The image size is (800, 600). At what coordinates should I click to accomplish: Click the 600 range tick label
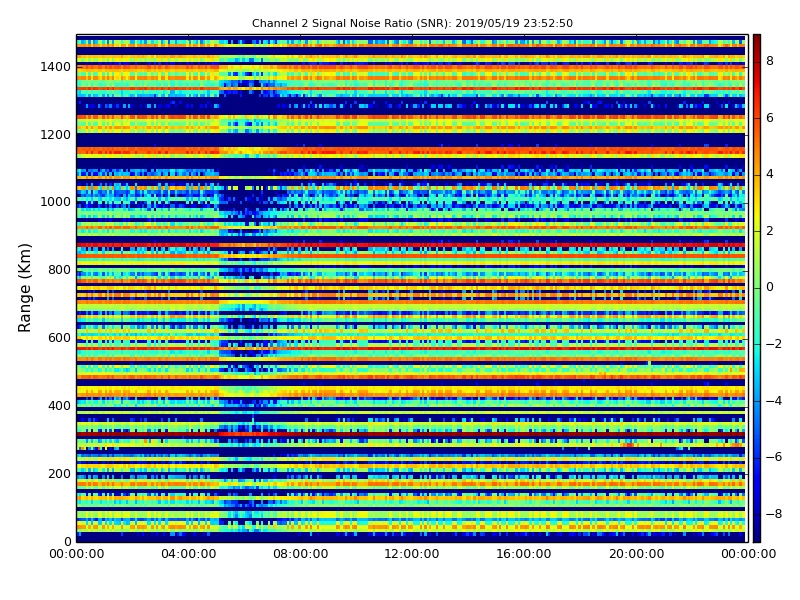59,338
